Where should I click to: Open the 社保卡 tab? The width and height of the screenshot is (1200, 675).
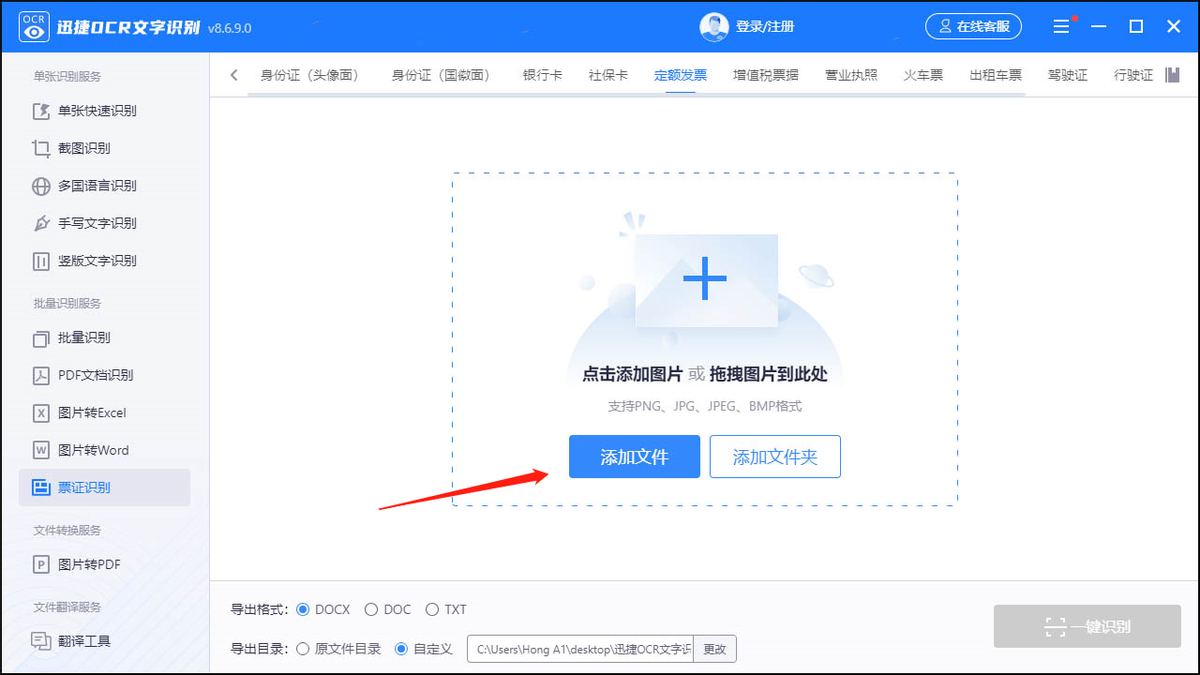tap(608, 75)
